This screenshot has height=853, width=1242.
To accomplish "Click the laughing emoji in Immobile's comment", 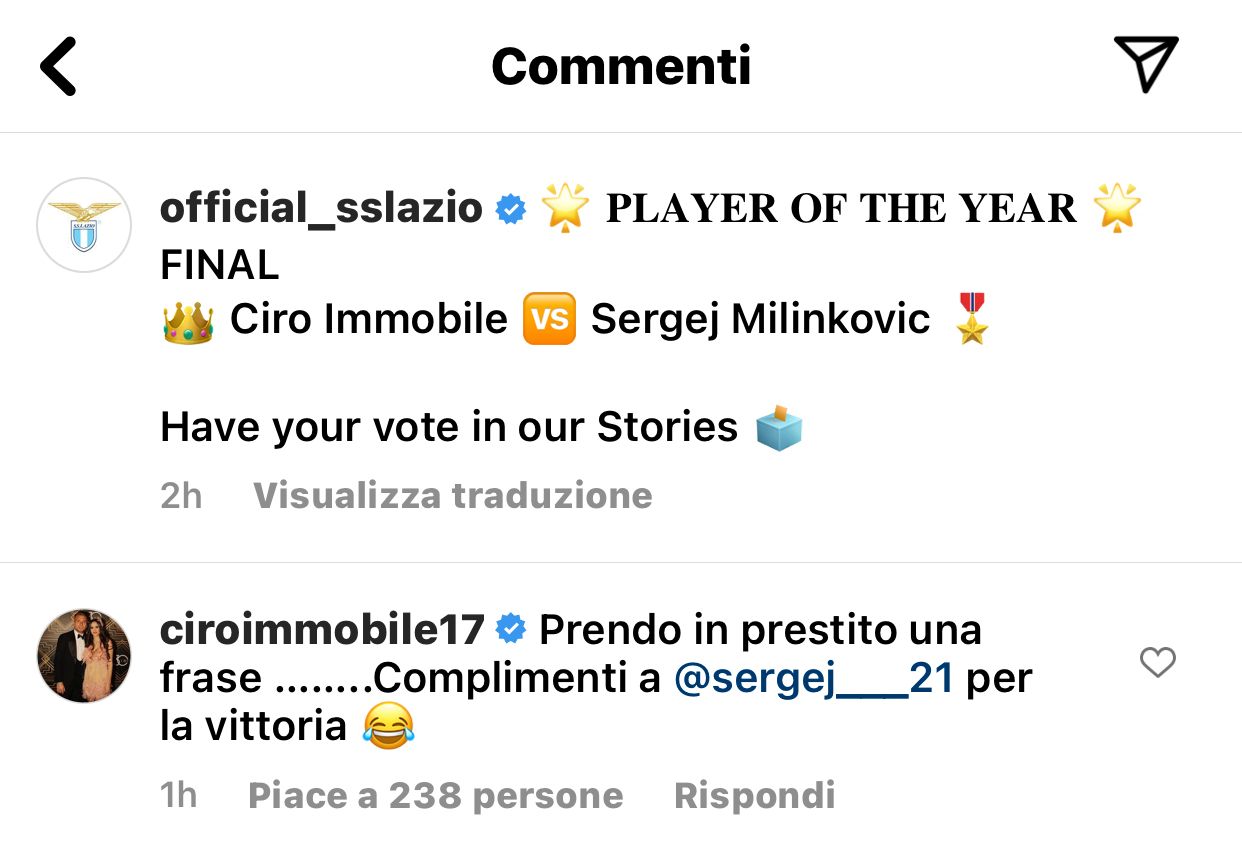I will 389,727.
